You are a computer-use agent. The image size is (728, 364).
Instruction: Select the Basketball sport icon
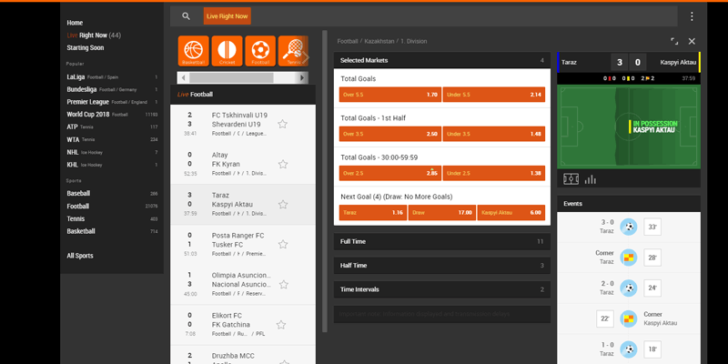click(x=193, y=51)
